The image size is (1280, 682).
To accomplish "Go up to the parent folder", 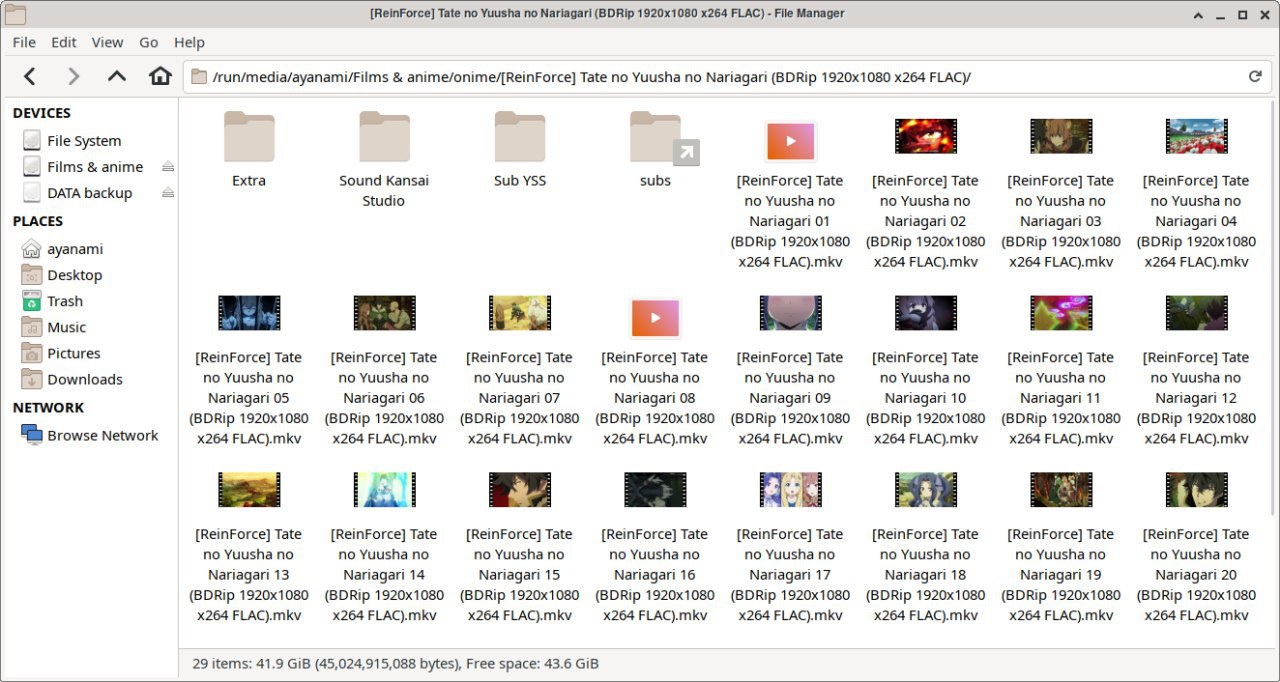I will pyautogui.click(x=117, y=76).
